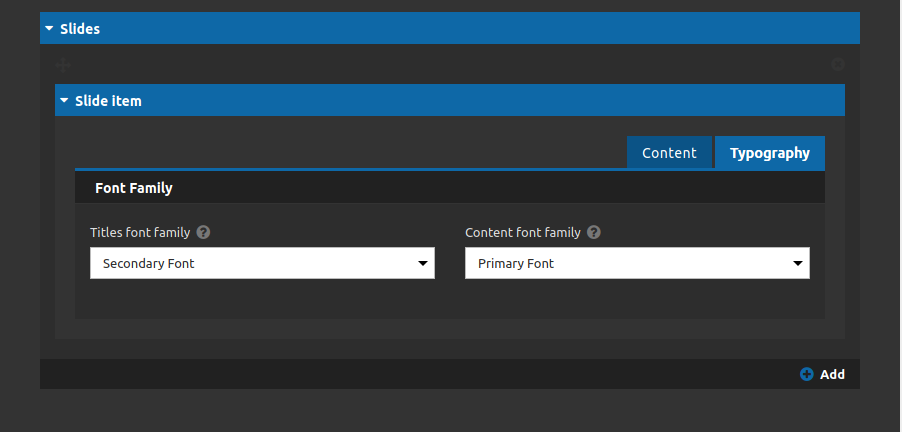This screenshot has height=432, width=902.
Task: Click the Titles font family label
Action: click(x=140, y=232)
